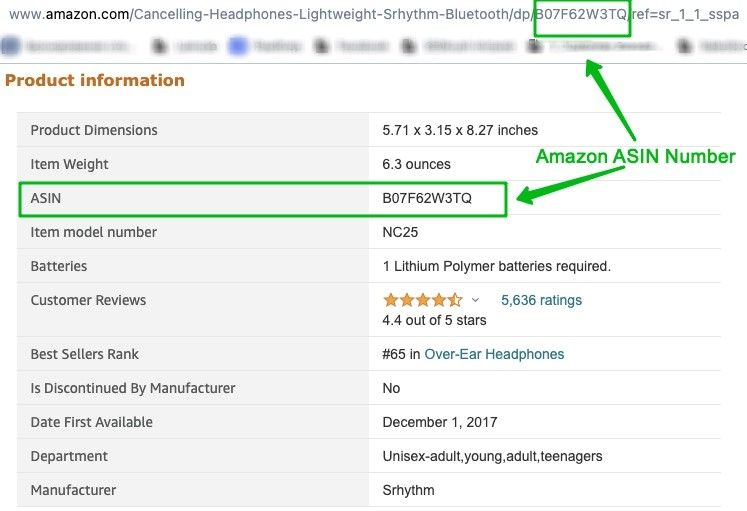
Task: Click the Product information heading
Action: pos(95,80)
